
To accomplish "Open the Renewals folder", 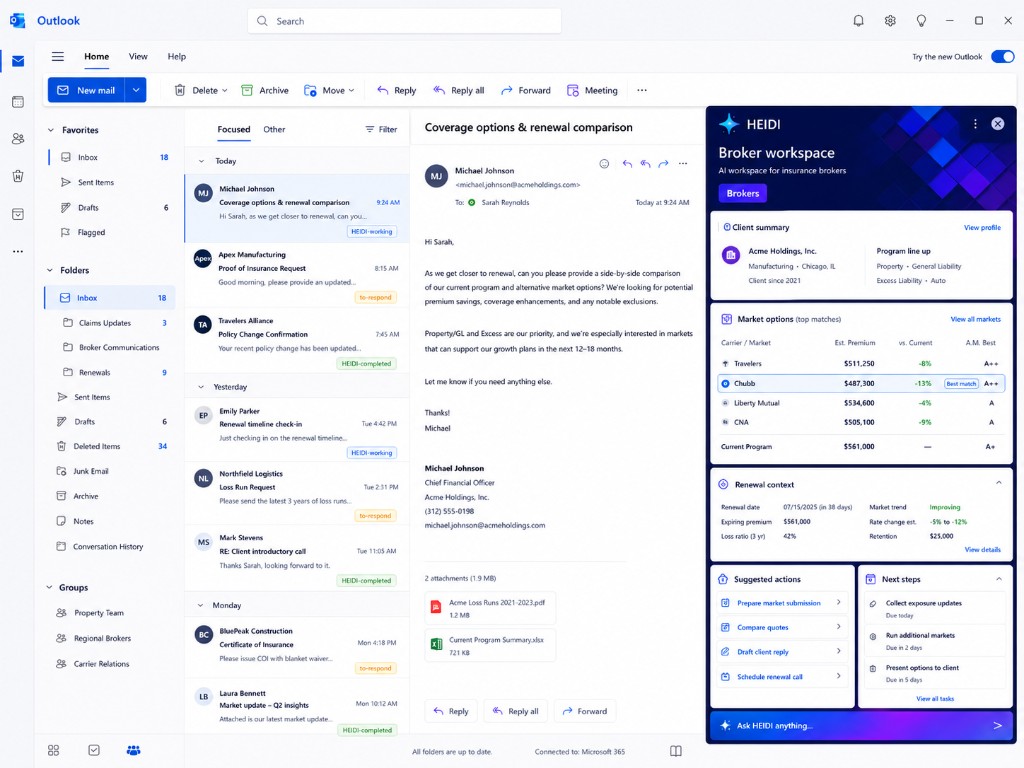I will point(110,372).
